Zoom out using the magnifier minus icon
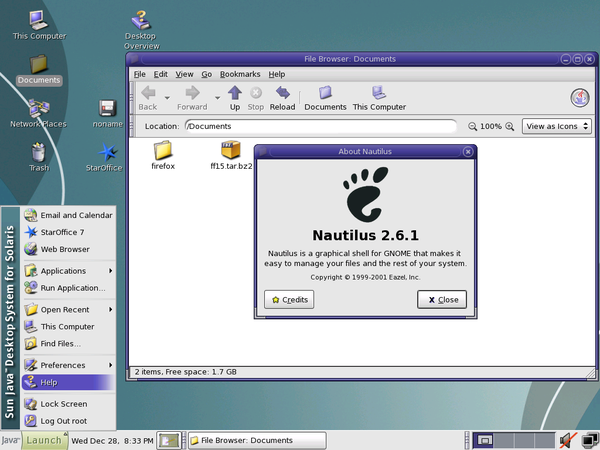 pyautogui.click(x=473, y=126)
